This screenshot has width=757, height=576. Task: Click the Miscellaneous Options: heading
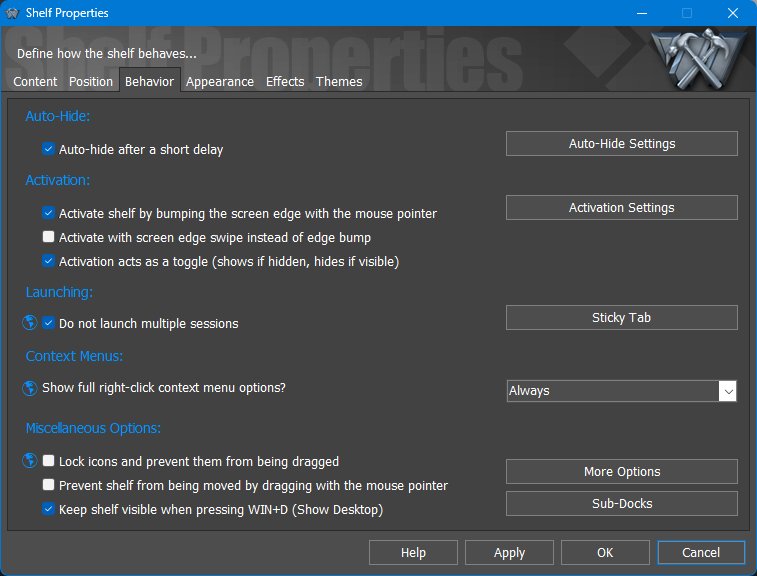coord(93,428)
